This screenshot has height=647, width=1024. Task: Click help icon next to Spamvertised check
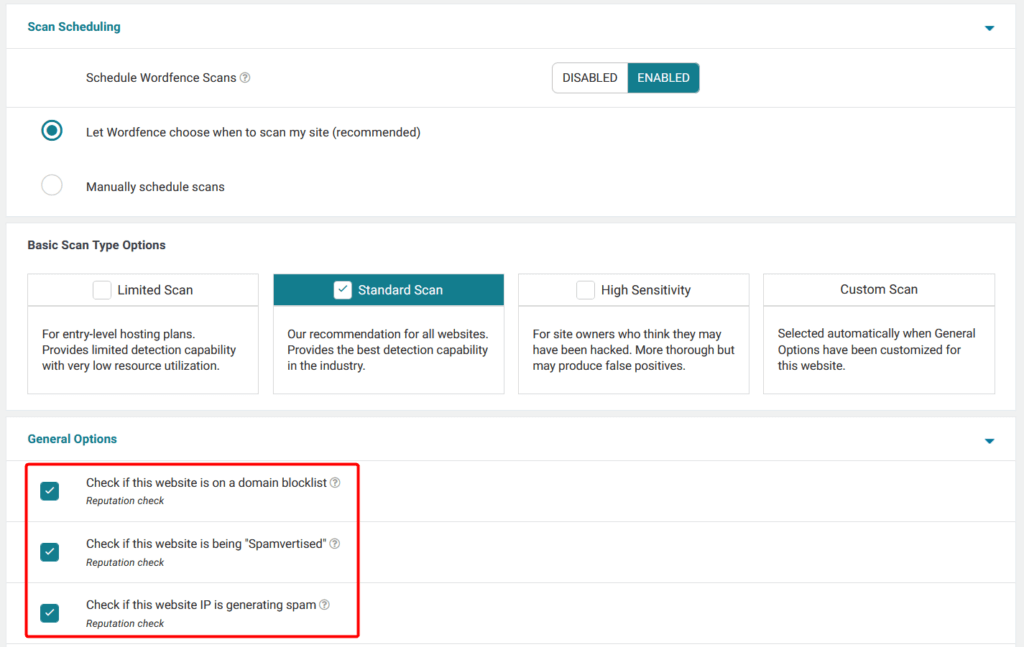(x=335, y=544)
